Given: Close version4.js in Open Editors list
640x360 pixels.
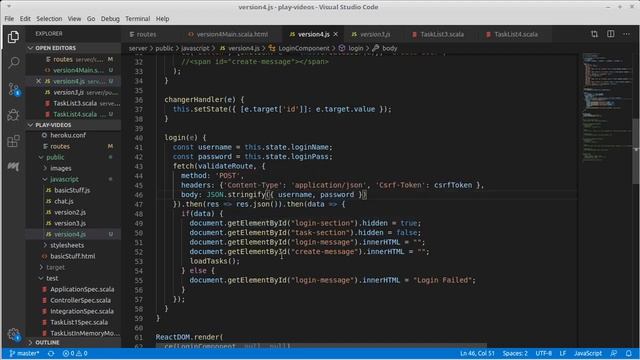Looking at the screenshot, I should coord(38,81).
